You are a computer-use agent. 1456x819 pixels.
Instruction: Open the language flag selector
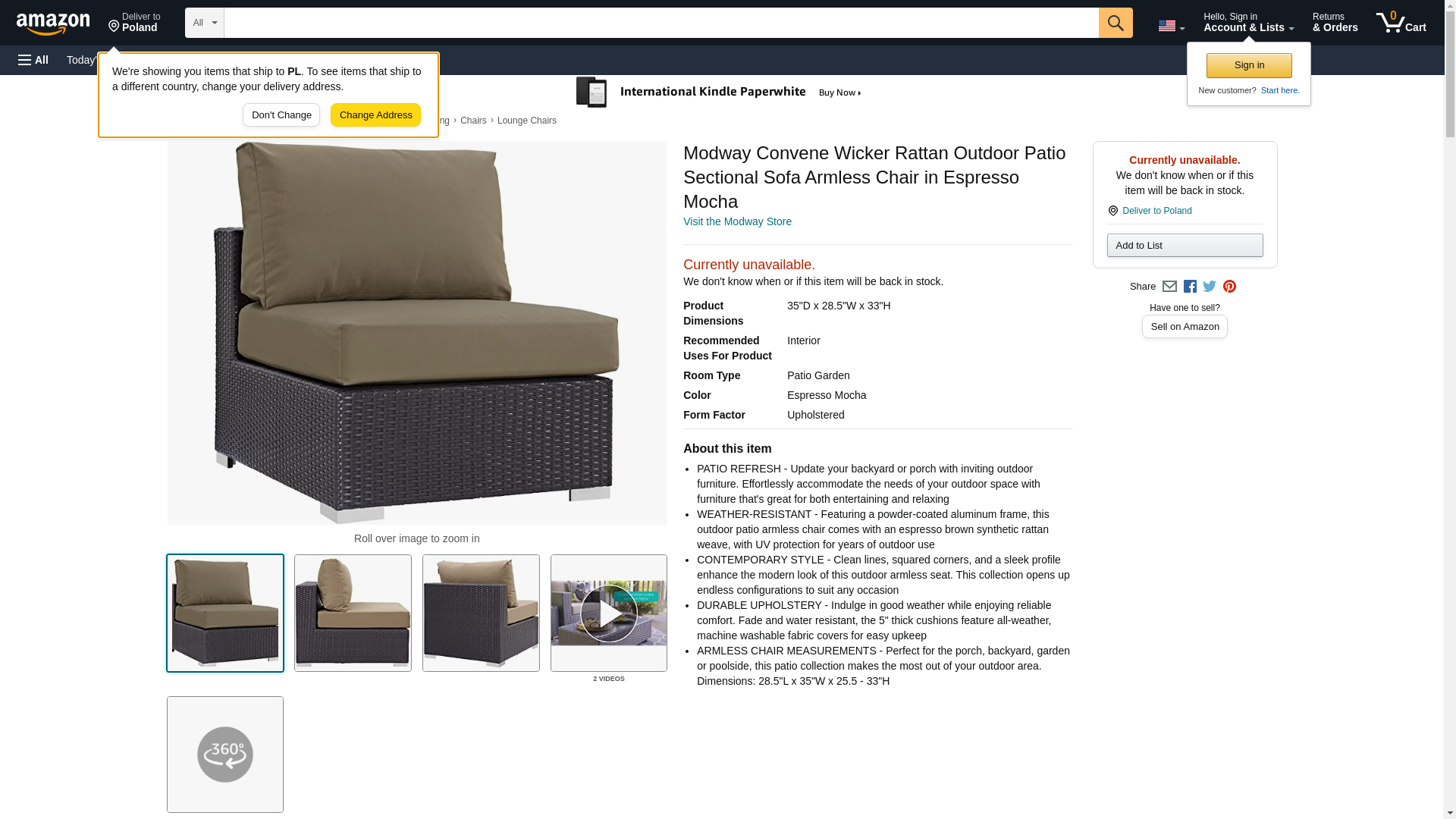[1171, 26]
